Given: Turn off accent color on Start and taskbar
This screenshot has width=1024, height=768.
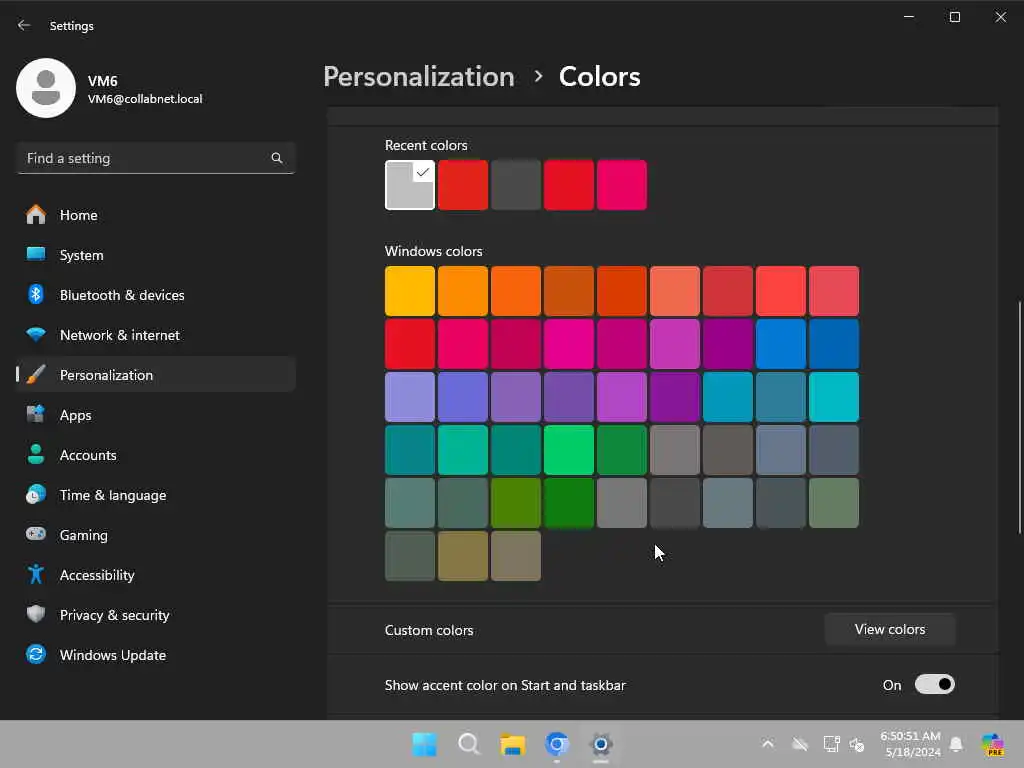Looking at the screenshot, I should pyautogui.click(x=935, y=684).
